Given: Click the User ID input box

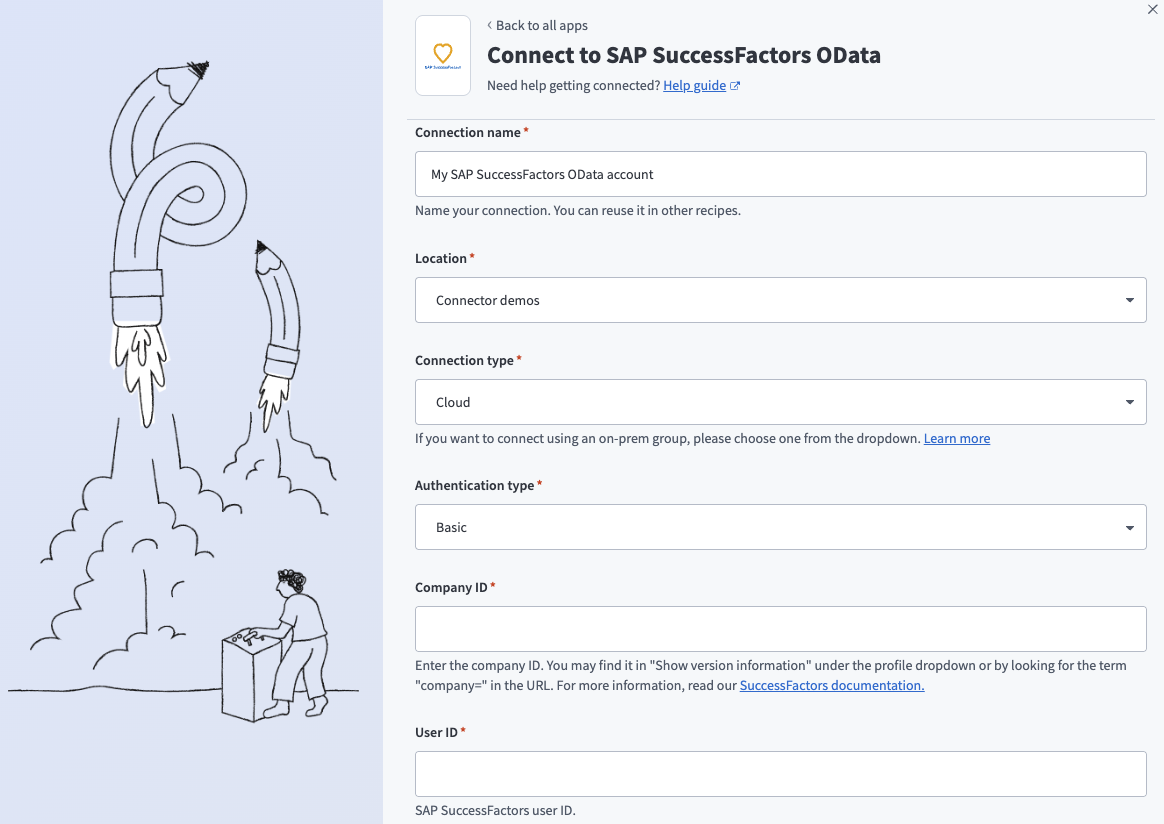Looking at the screenshot, I should [x=780, y=773].
